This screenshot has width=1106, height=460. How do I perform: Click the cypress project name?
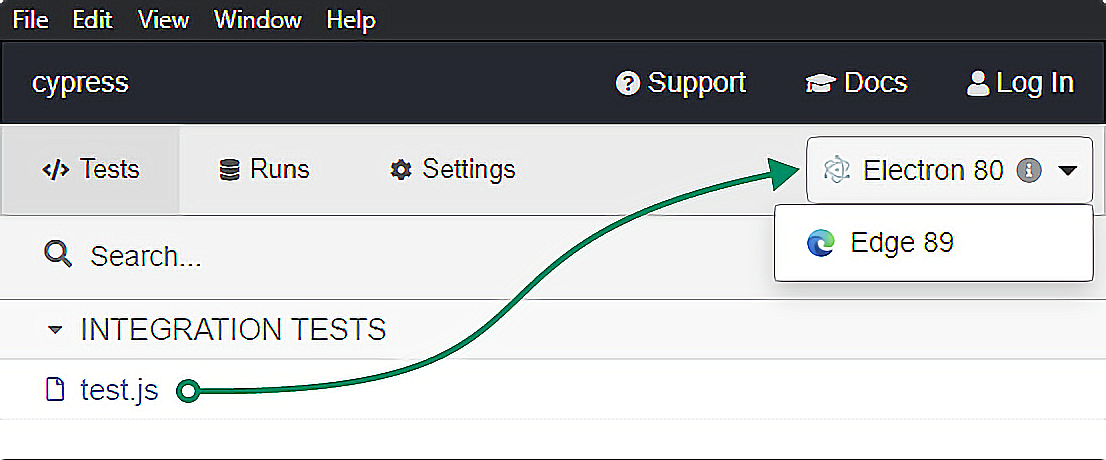coord(80,82)
